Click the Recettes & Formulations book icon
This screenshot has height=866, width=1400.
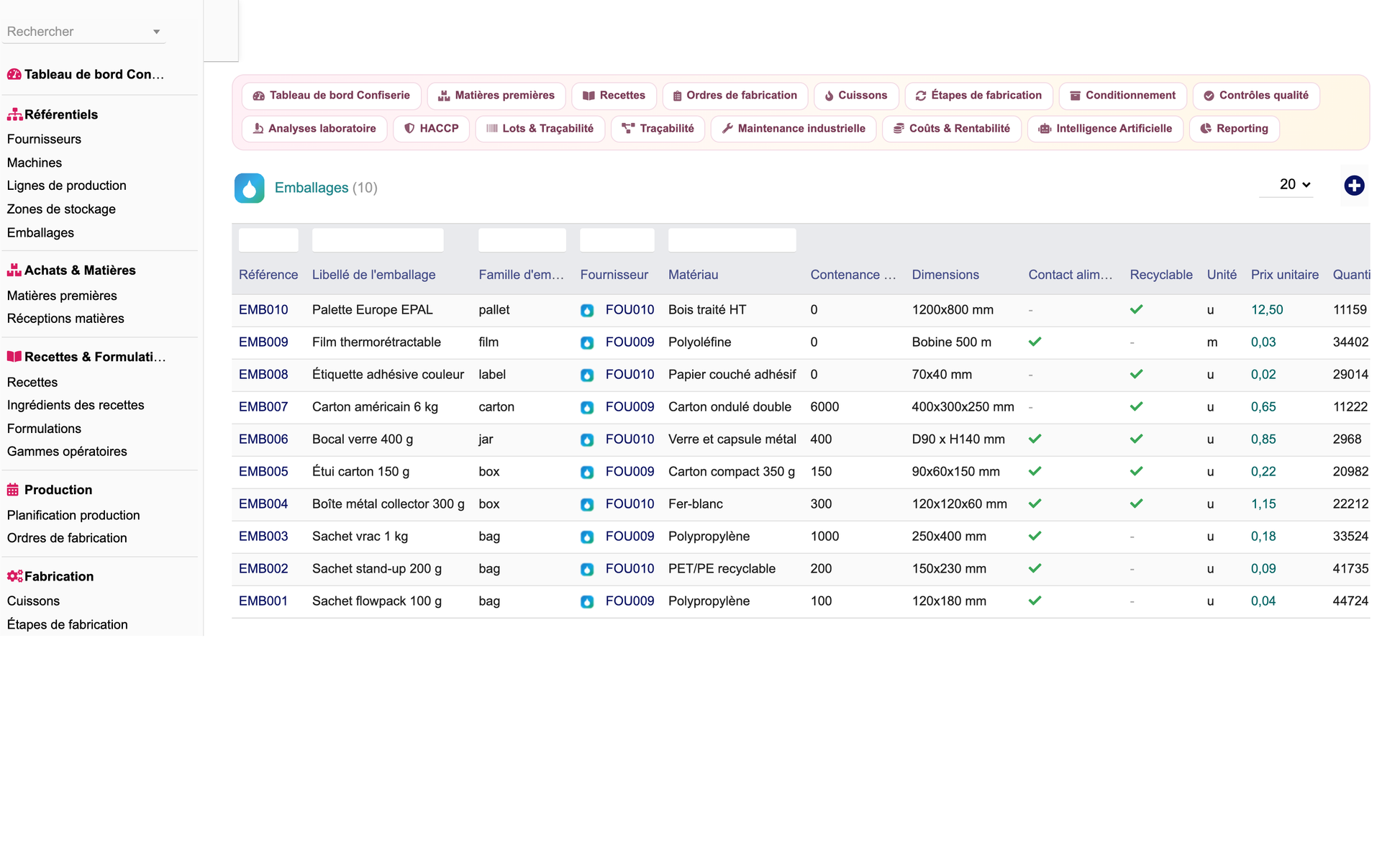tap(14, 357)
